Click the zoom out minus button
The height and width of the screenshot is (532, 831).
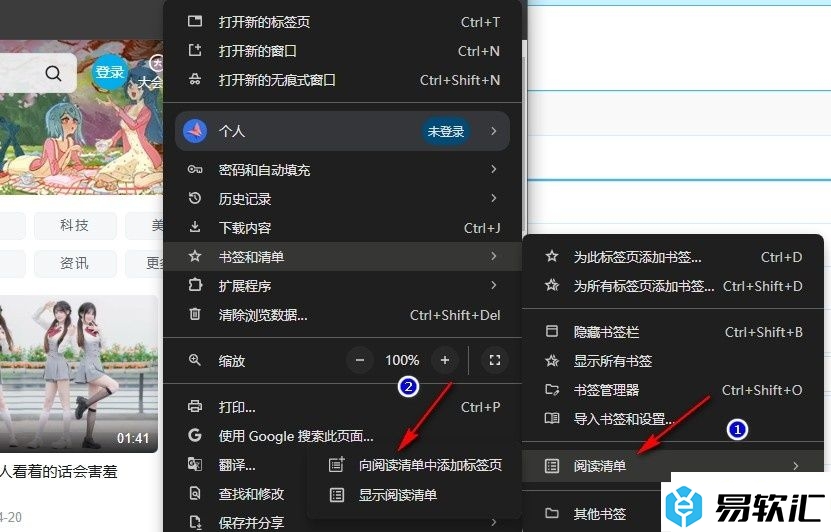click(x=360, y=360)
